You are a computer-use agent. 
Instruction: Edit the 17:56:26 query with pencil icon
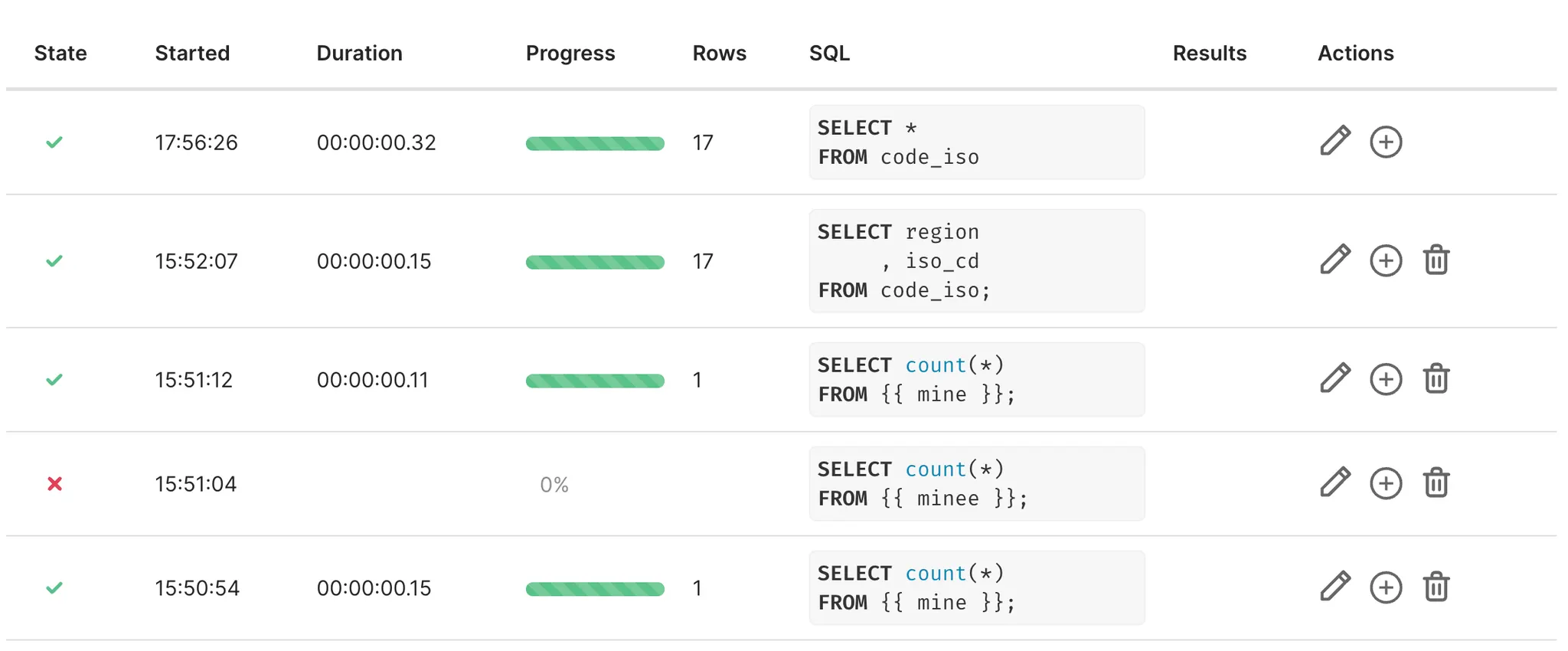click(1335, 142)
